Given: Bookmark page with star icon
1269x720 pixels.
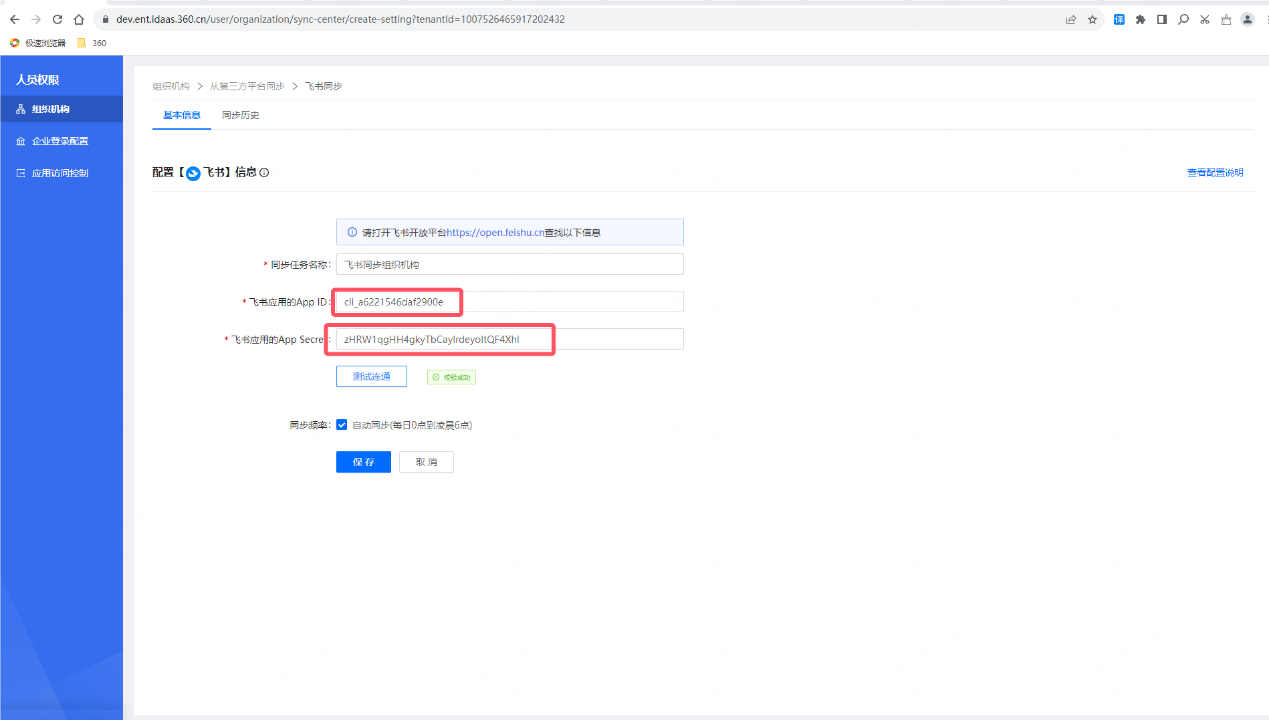Looking at the screenshot, I should (1092, 19).
